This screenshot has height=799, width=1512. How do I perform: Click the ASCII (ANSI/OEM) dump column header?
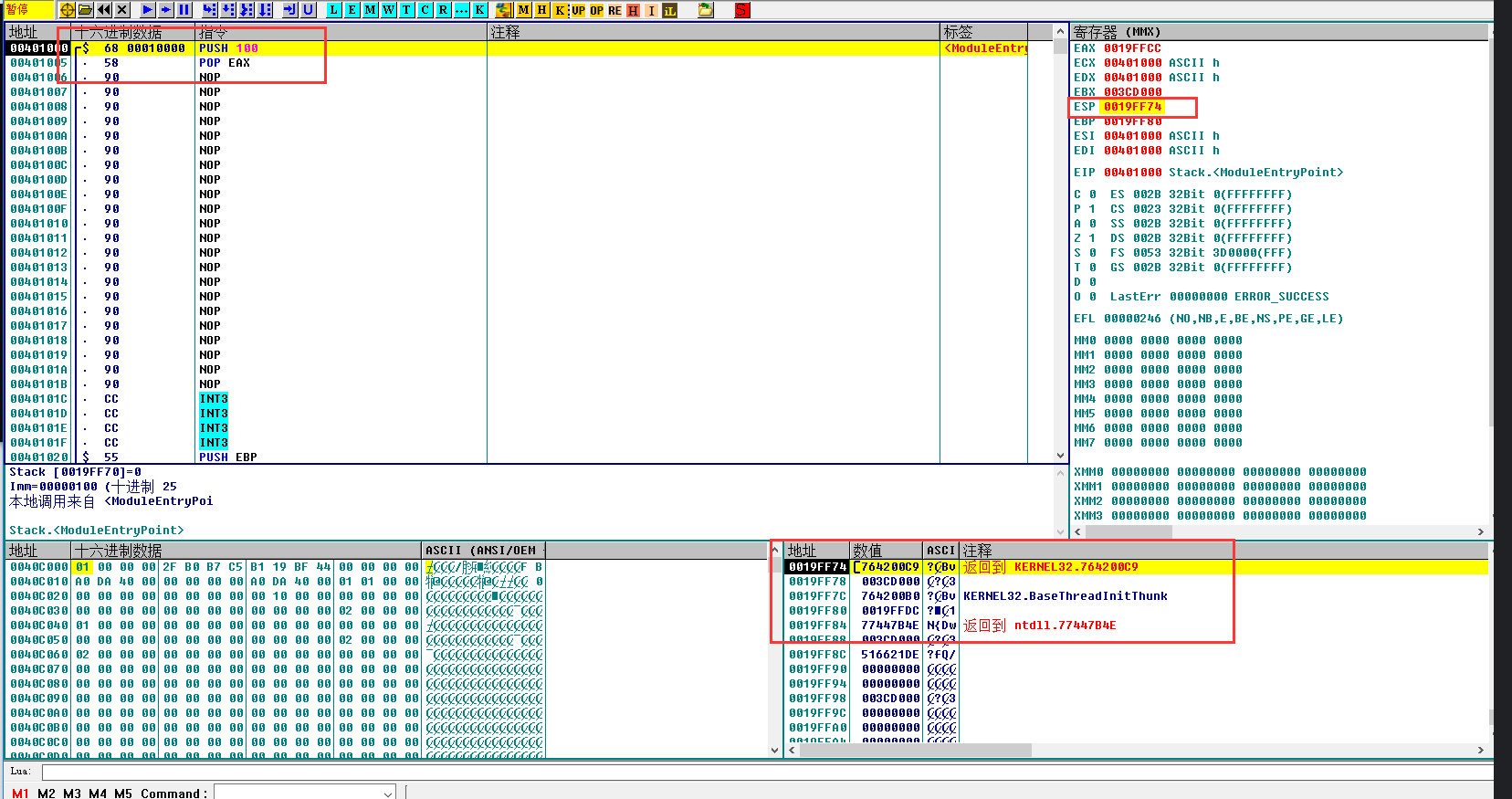[x=481, y=551]
